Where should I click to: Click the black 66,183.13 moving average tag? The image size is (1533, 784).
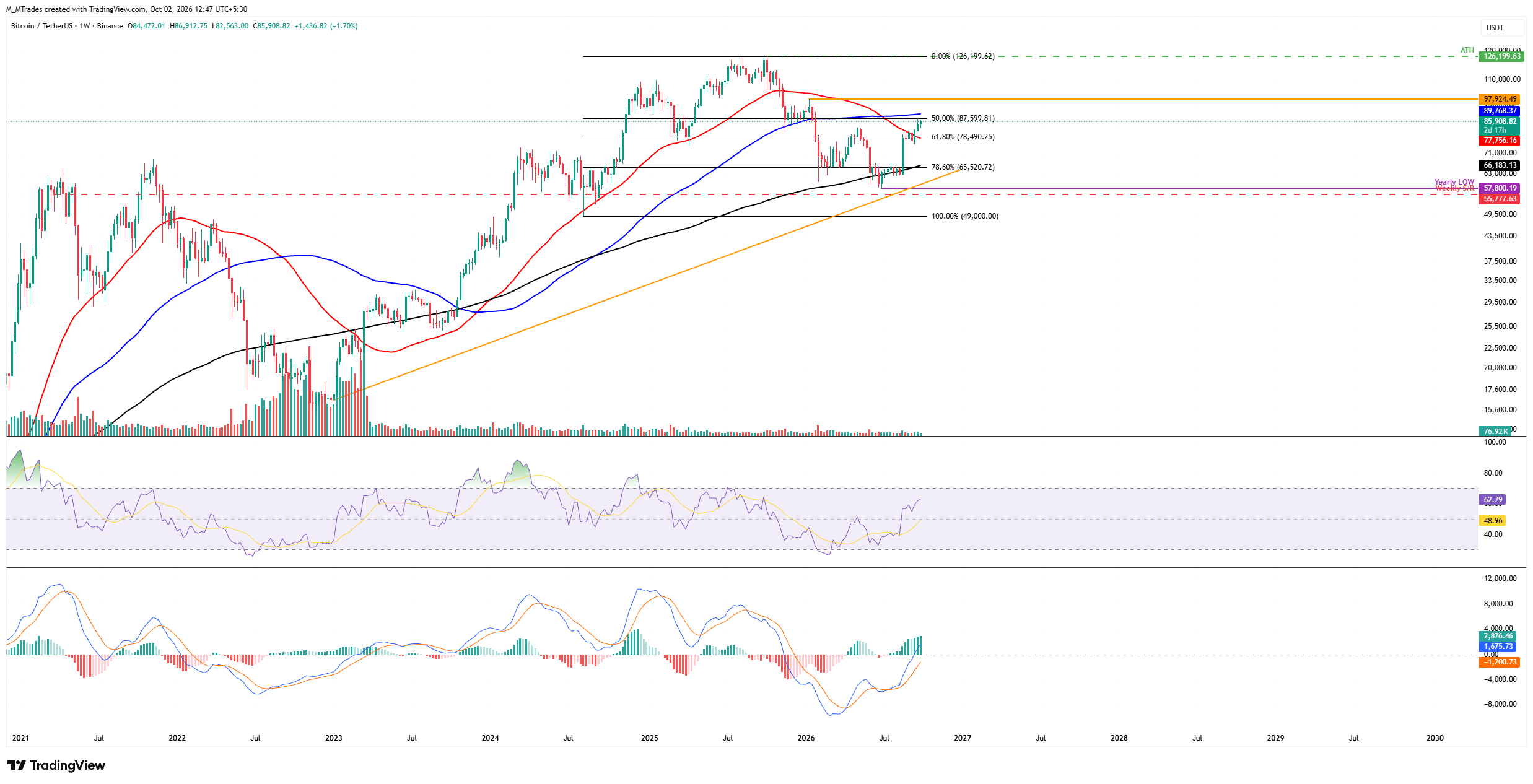(1500, 165)
